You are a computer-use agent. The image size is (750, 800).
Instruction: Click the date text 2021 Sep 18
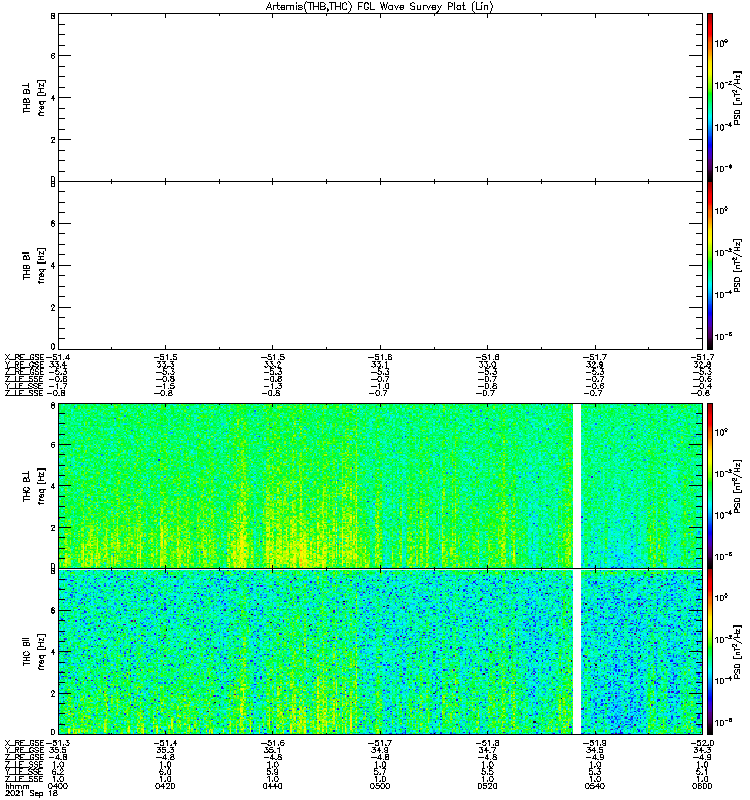click(31, 793)
